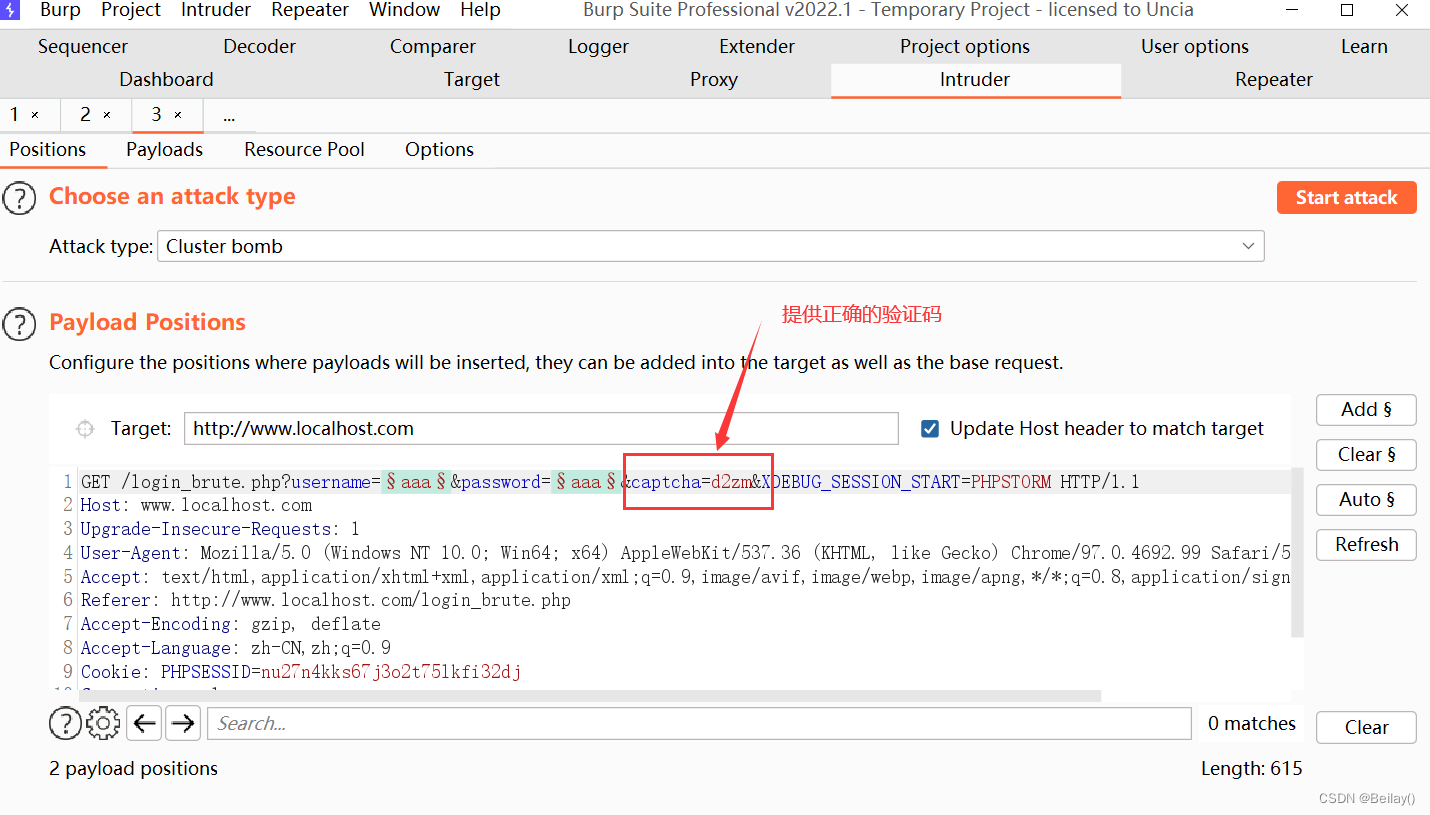
Task: Switch to the Extender tab
Action: click(757, 47)
